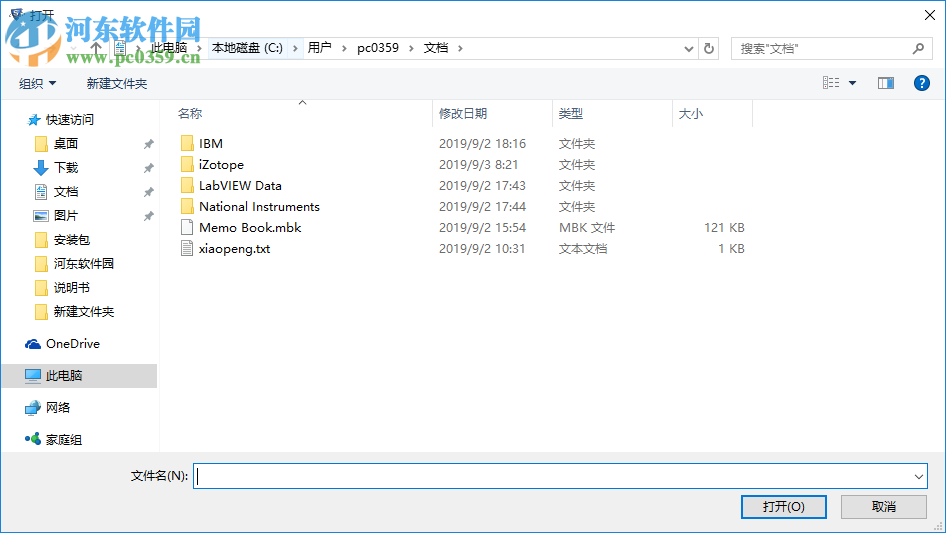Expand chevron after 本地磁盘 (C:)
The image size is (946, 533).
[x=295, y=48]
